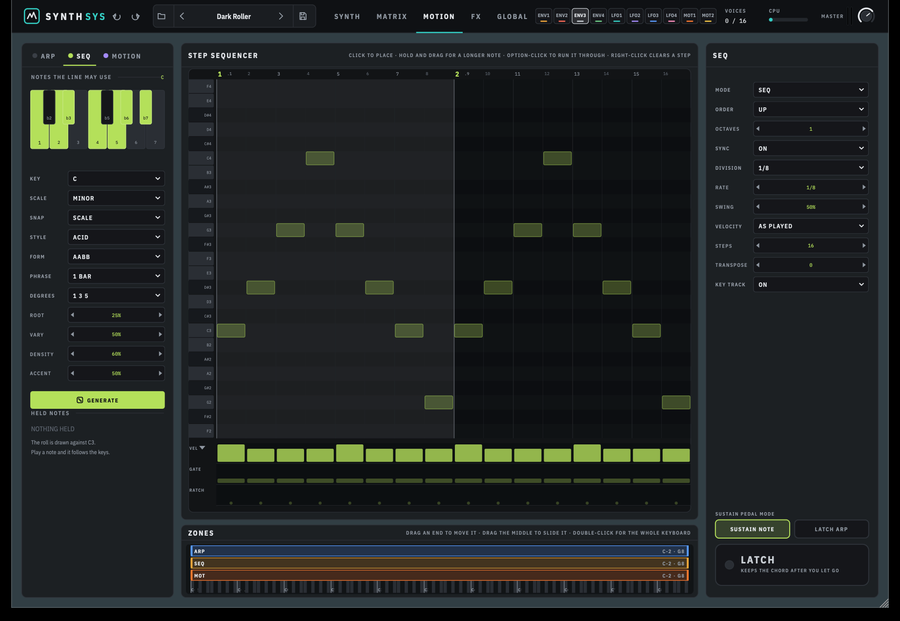Increase TRANSPOSE with right arrow

[863, 265]
